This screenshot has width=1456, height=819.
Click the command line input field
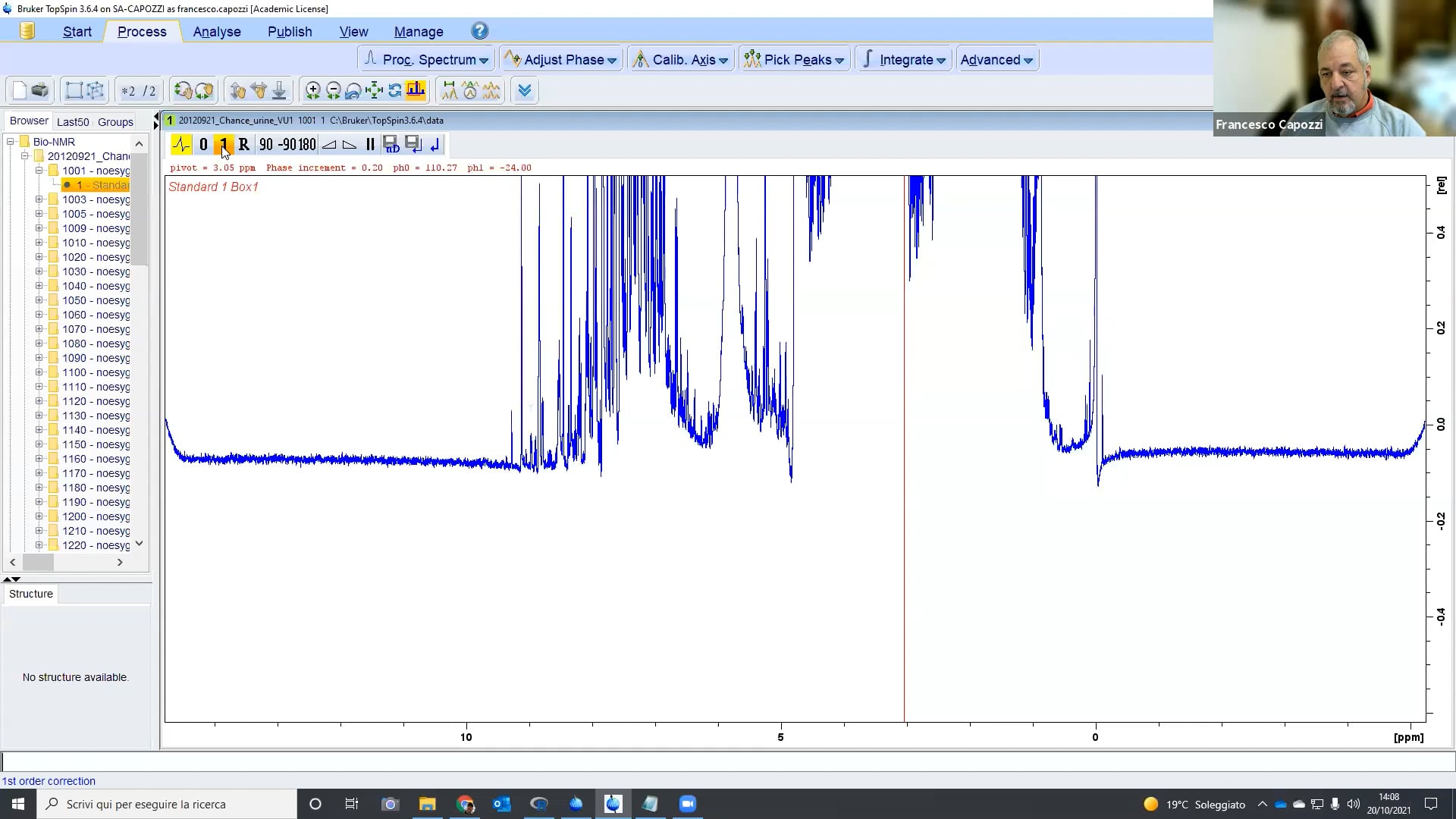pos(728,761)
